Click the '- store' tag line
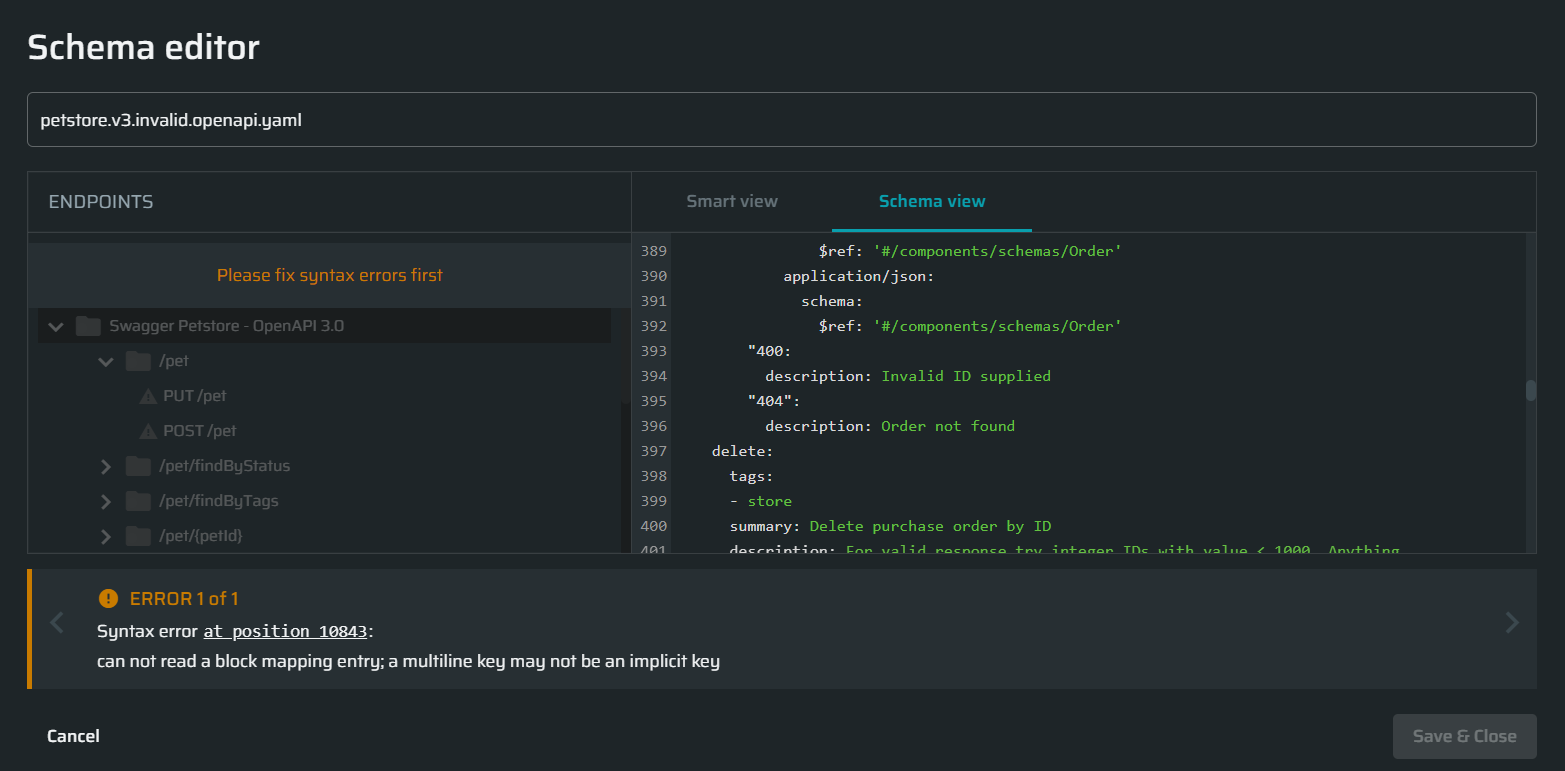The height and width of the screenshot is (771, 1565). pyautogui.click(x=761, y=501)
